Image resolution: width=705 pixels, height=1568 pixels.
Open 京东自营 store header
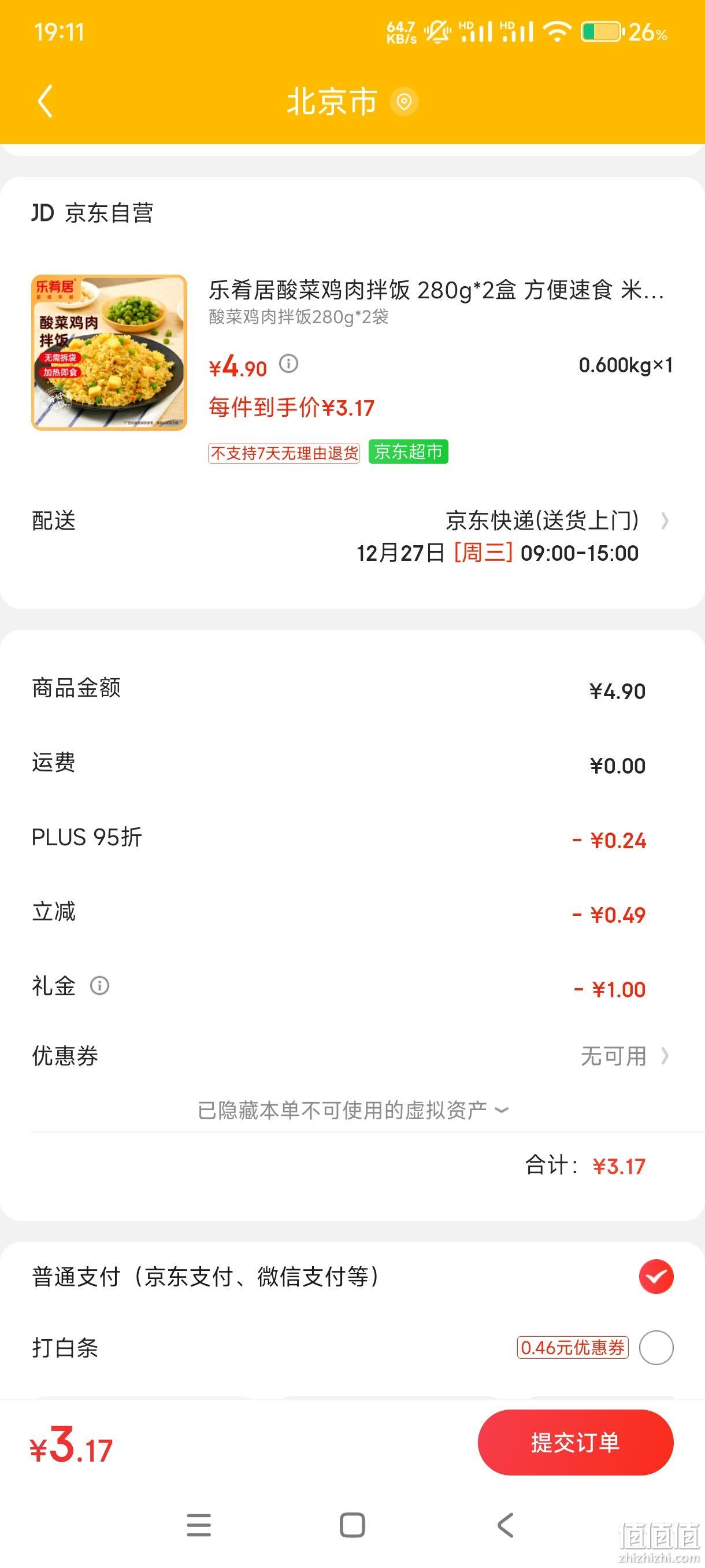click(x=92, y=213)
